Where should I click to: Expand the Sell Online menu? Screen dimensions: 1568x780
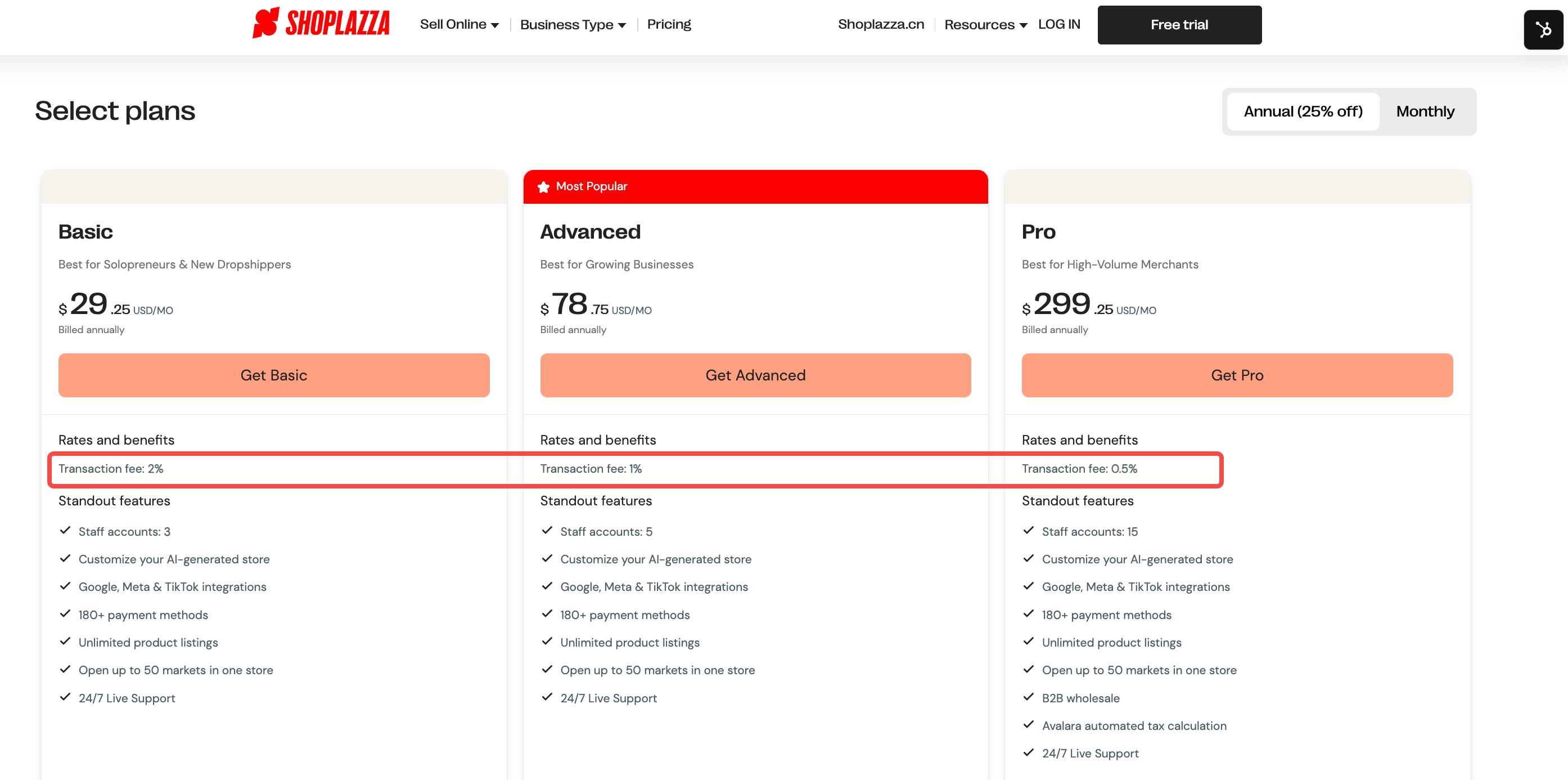(x=459, y=24)
